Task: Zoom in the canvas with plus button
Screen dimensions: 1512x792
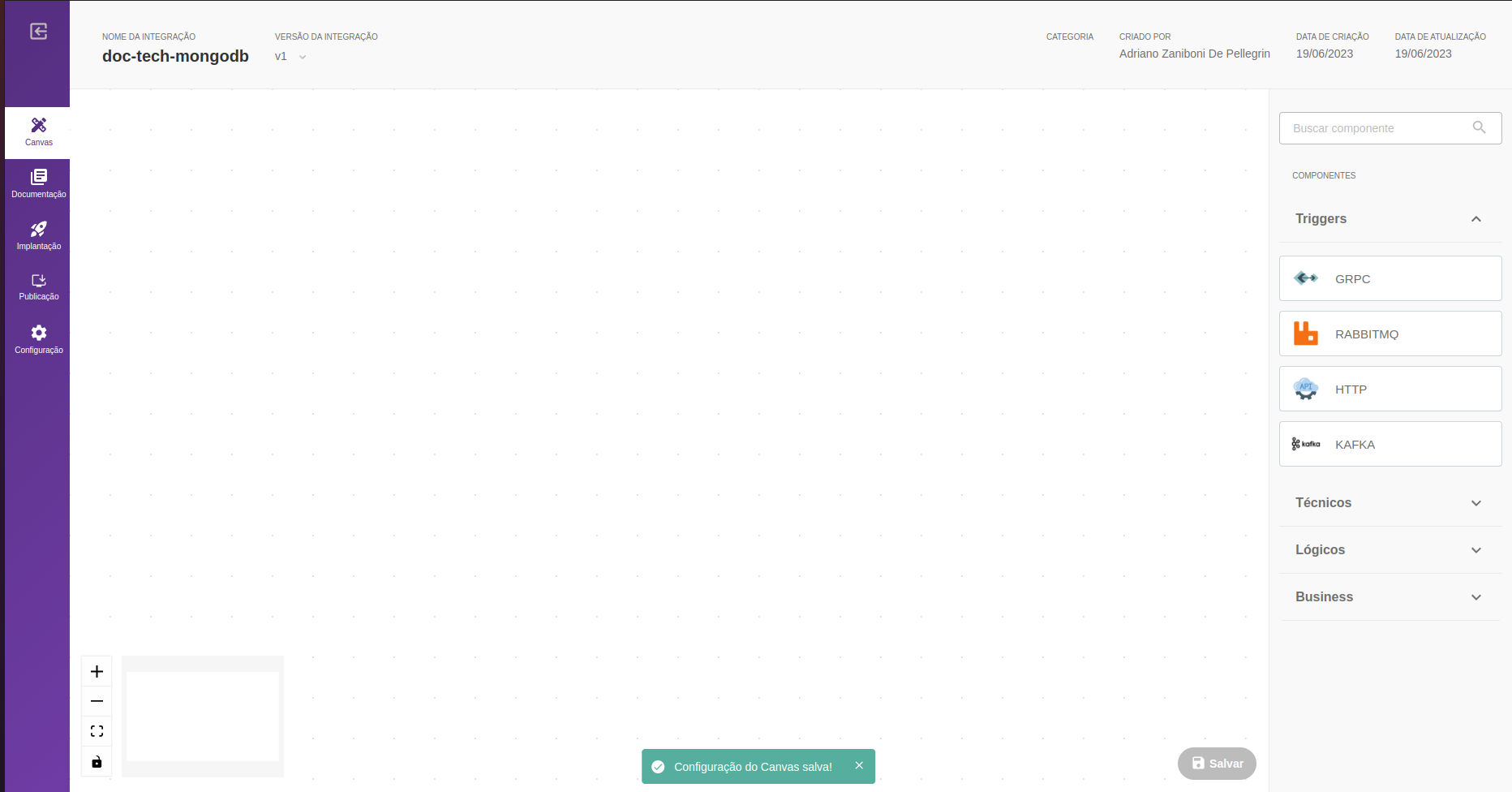Action: tap(97, 671)
